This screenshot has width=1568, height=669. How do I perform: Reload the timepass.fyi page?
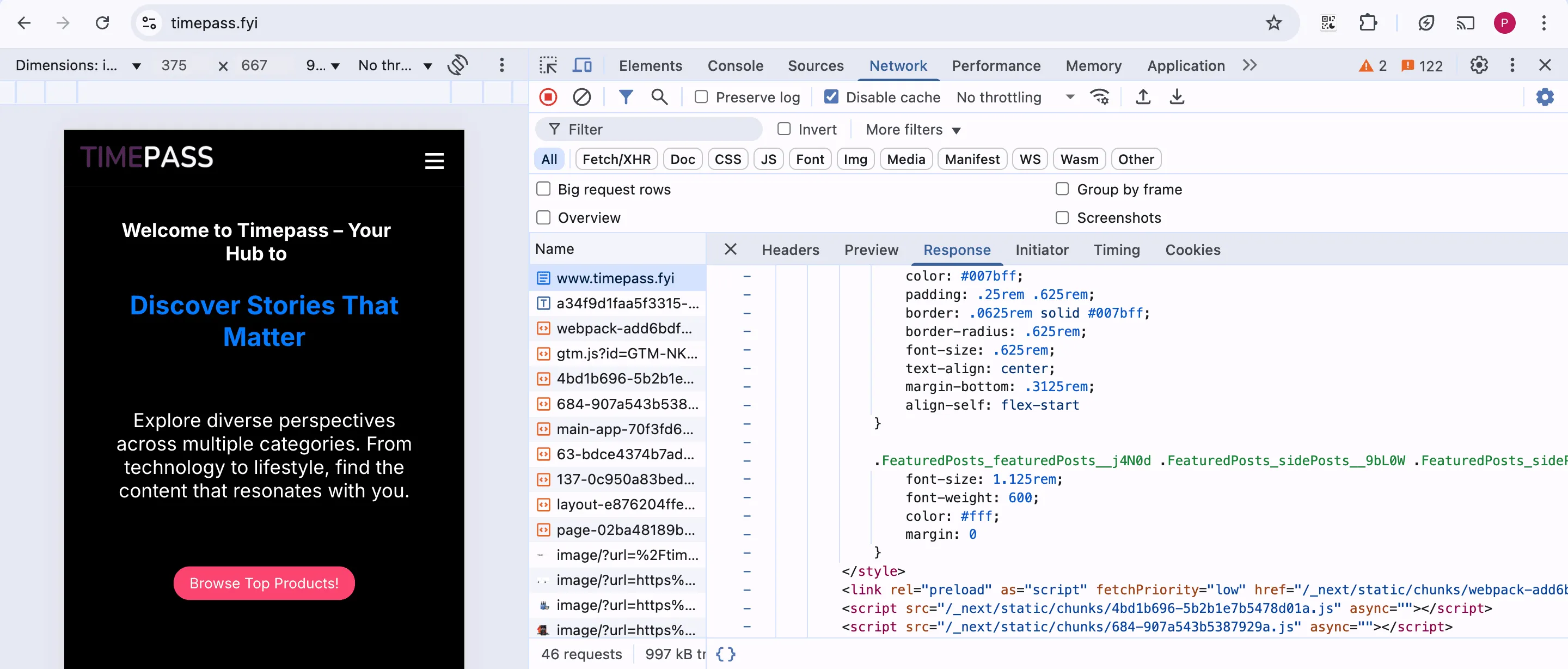(102, 23)
